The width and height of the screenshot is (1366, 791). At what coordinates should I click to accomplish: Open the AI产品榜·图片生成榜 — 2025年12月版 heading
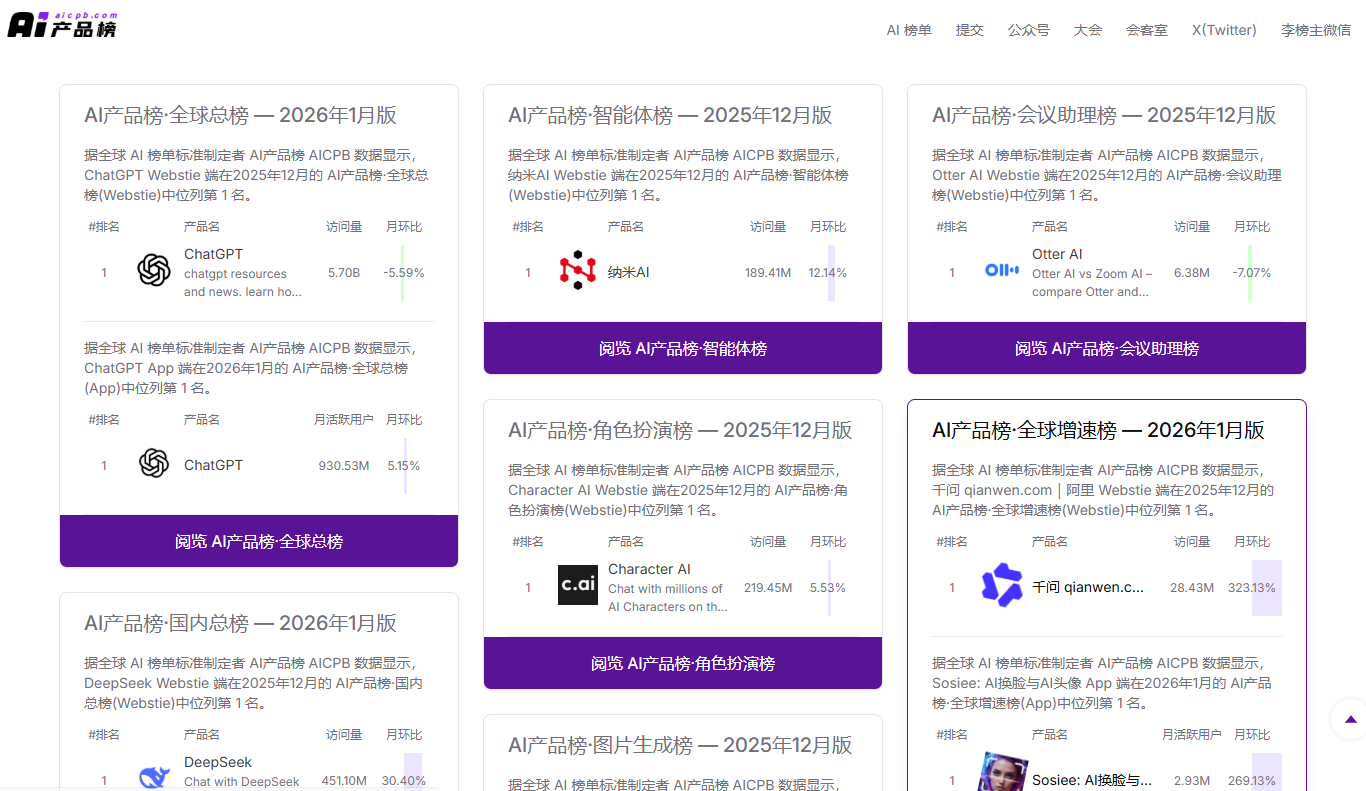[x=680, y=745]
